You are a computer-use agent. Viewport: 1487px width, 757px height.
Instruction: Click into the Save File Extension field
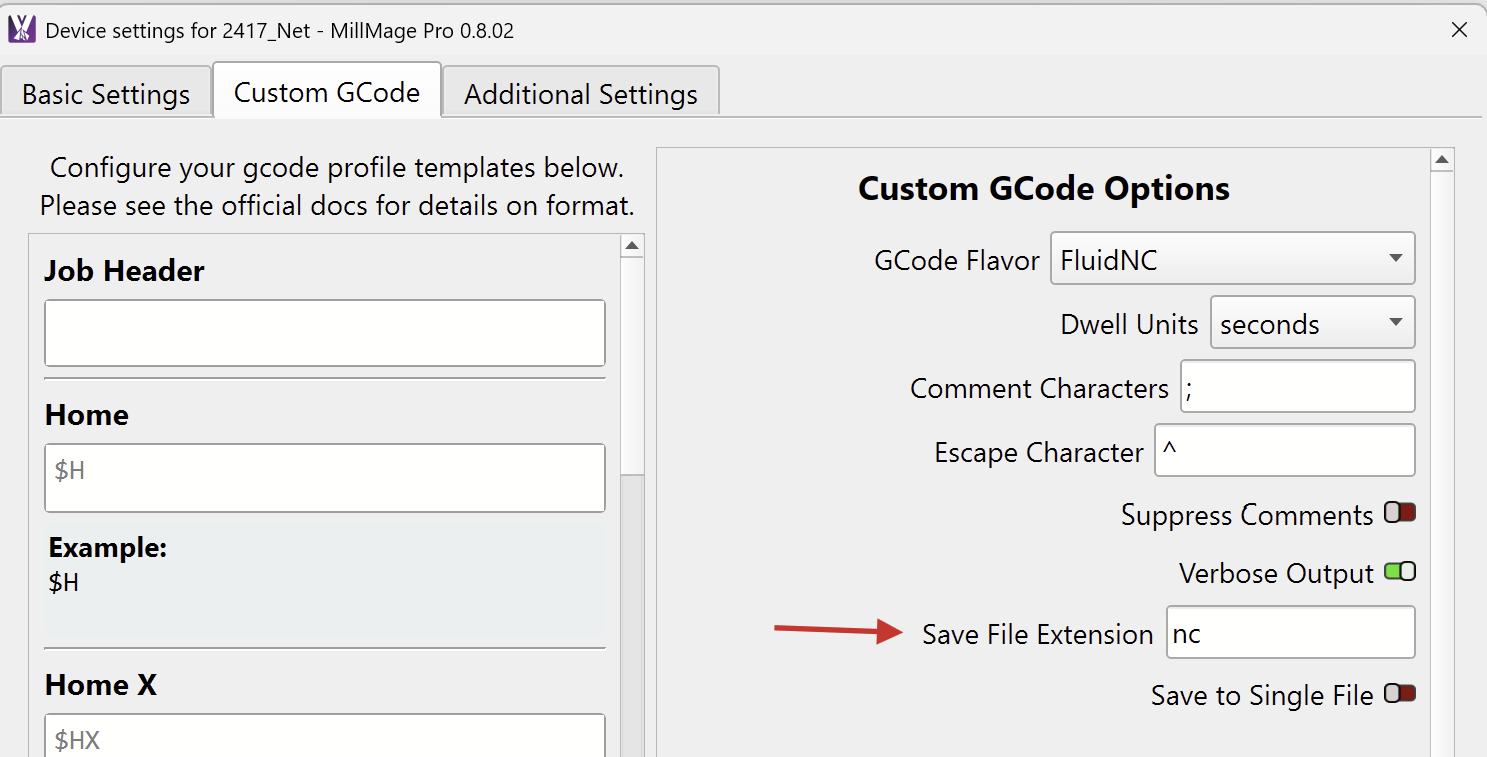coord(1291,633)
